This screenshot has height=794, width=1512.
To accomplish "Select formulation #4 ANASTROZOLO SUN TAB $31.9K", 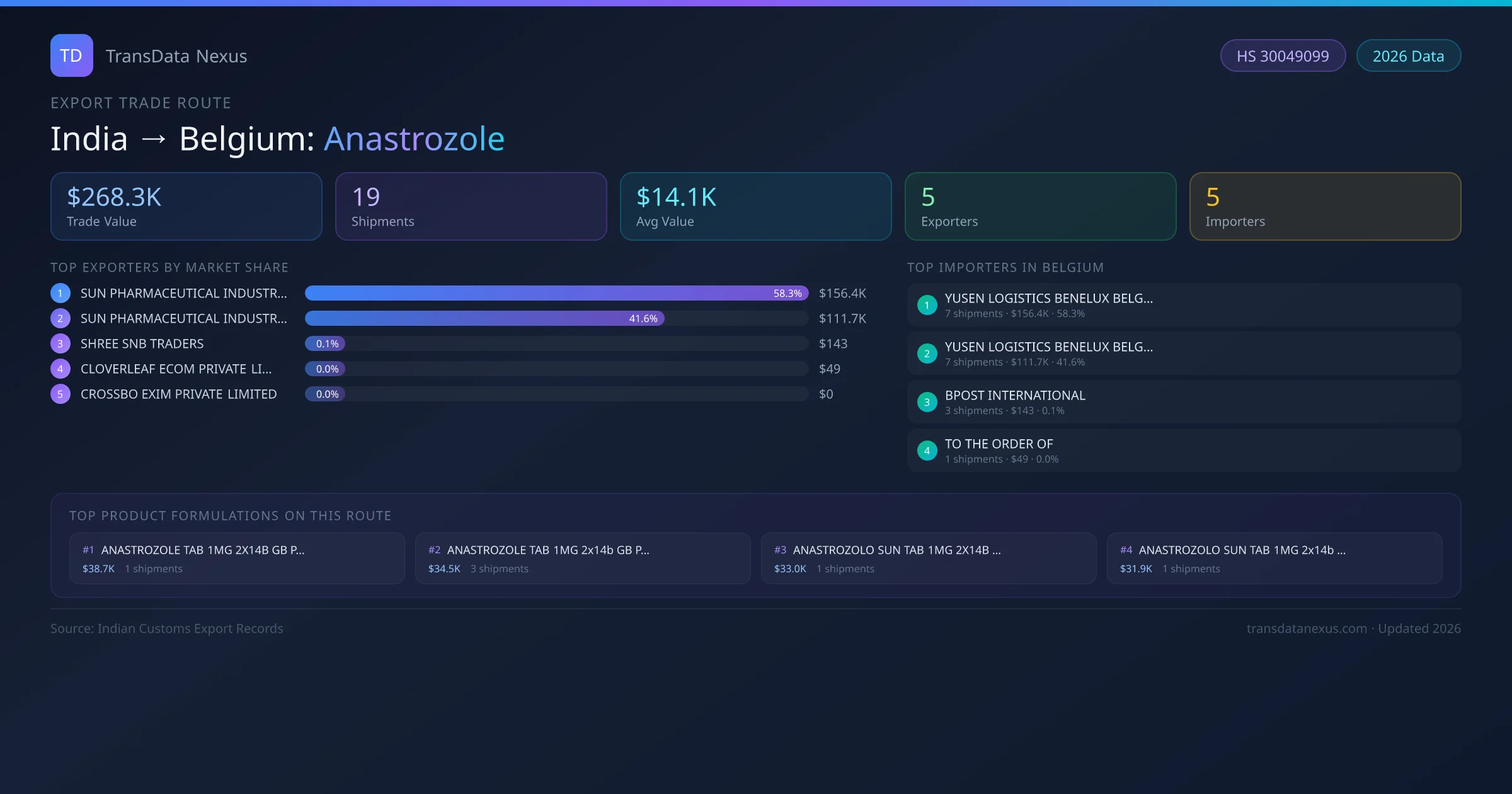I will point(1274,558).
